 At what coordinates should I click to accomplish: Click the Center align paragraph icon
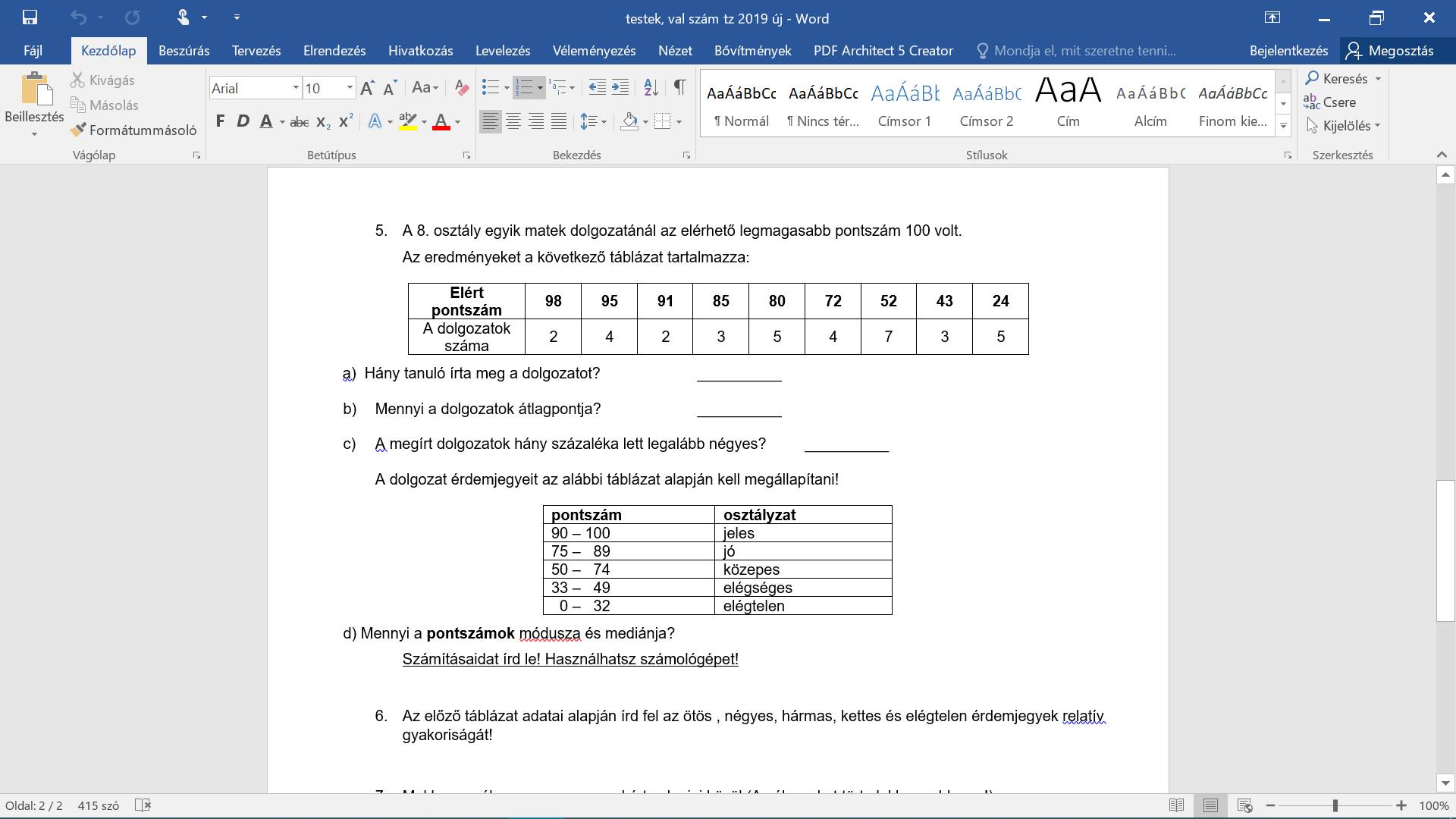coord(513,121)
